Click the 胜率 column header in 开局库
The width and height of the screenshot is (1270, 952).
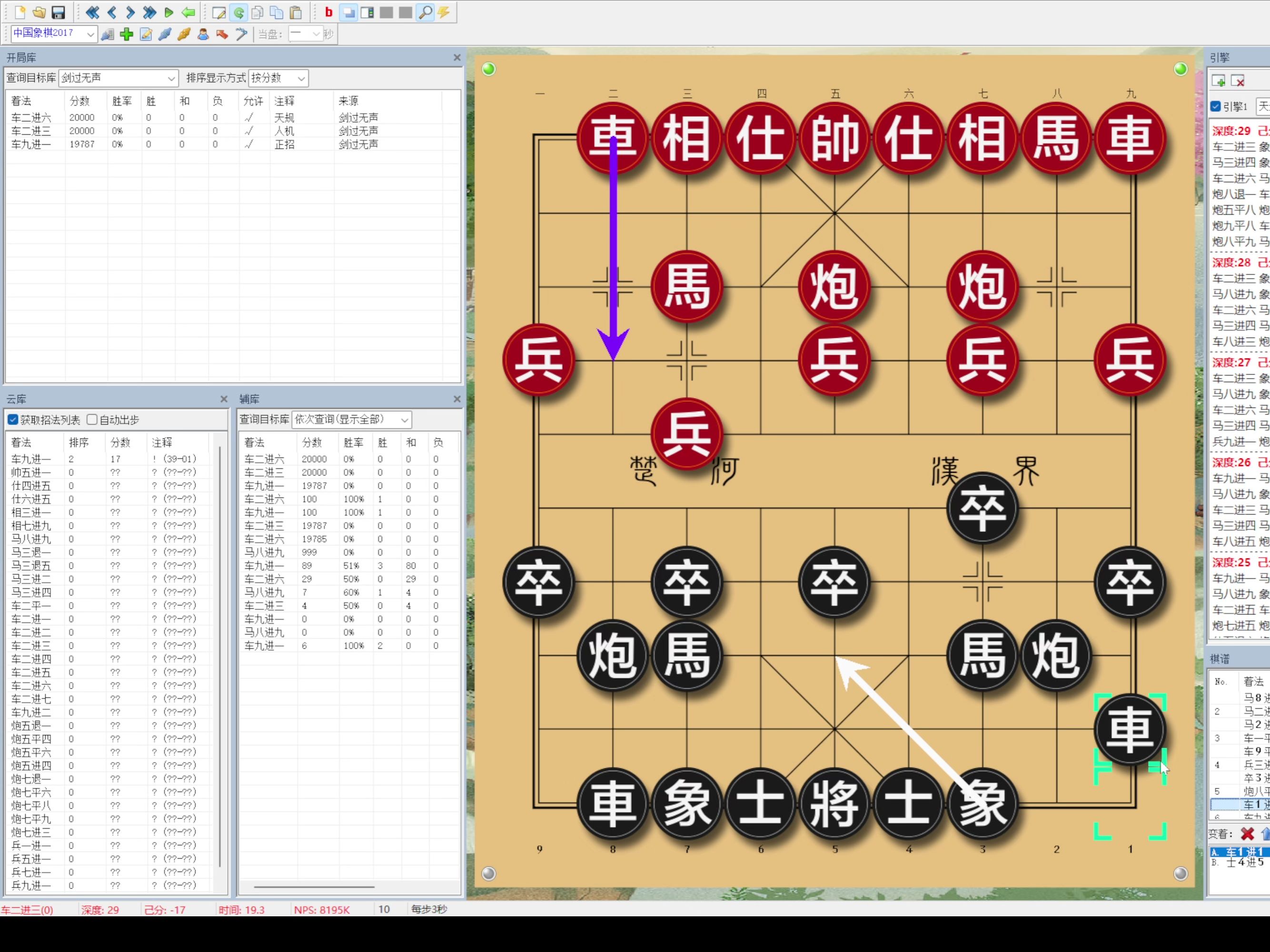(122, 101)
